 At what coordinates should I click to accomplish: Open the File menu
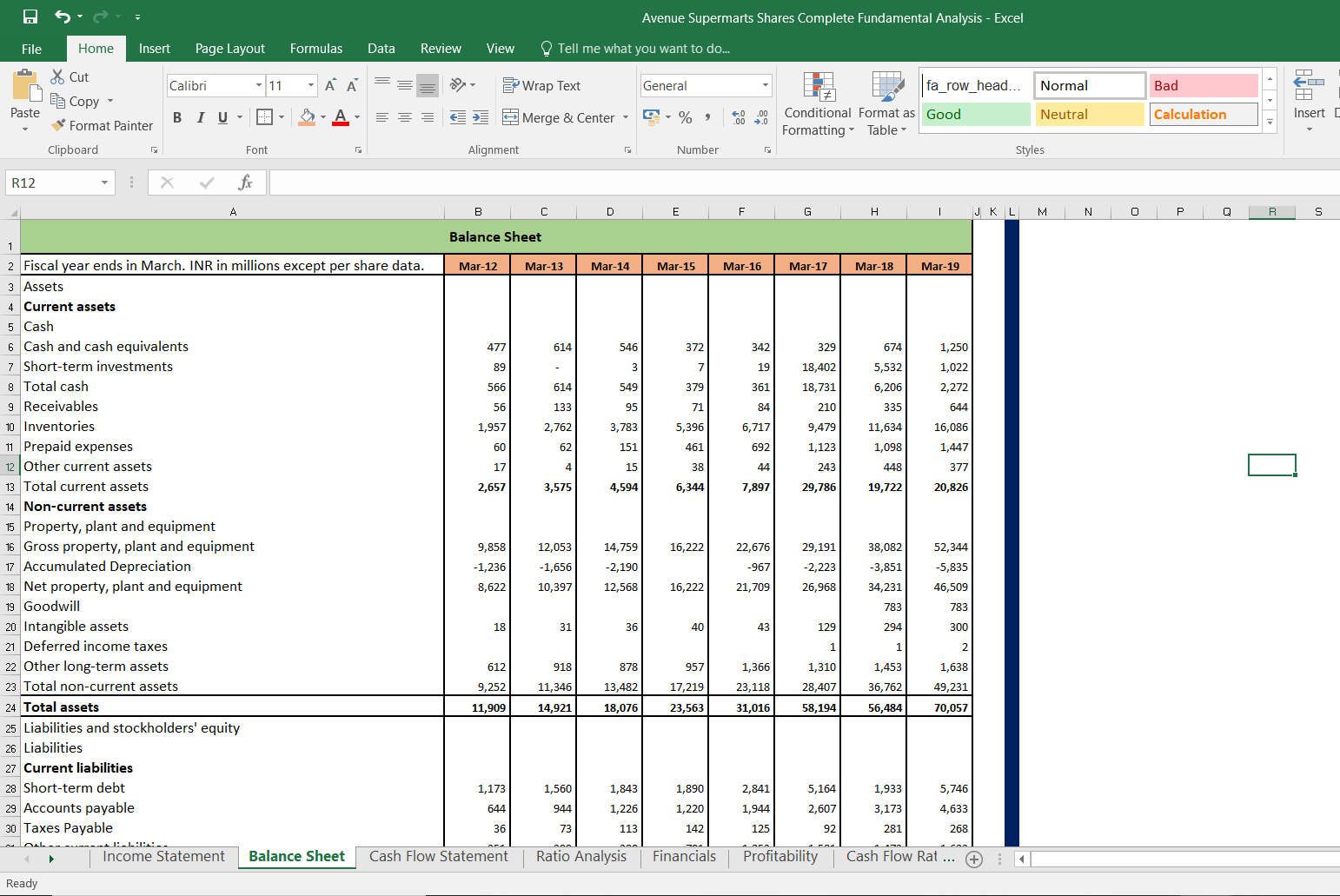click(x=31, y=49)
